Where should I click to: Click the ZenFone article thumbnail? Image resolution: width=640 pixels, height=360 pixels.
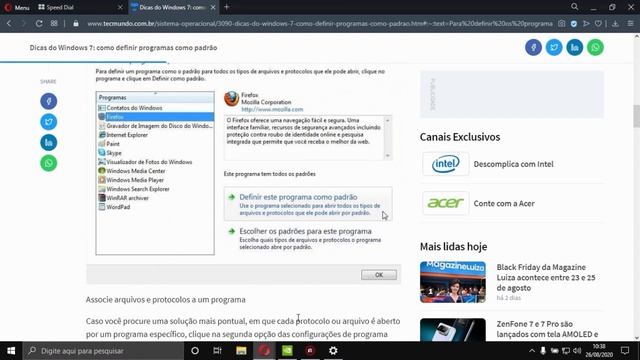453,329
